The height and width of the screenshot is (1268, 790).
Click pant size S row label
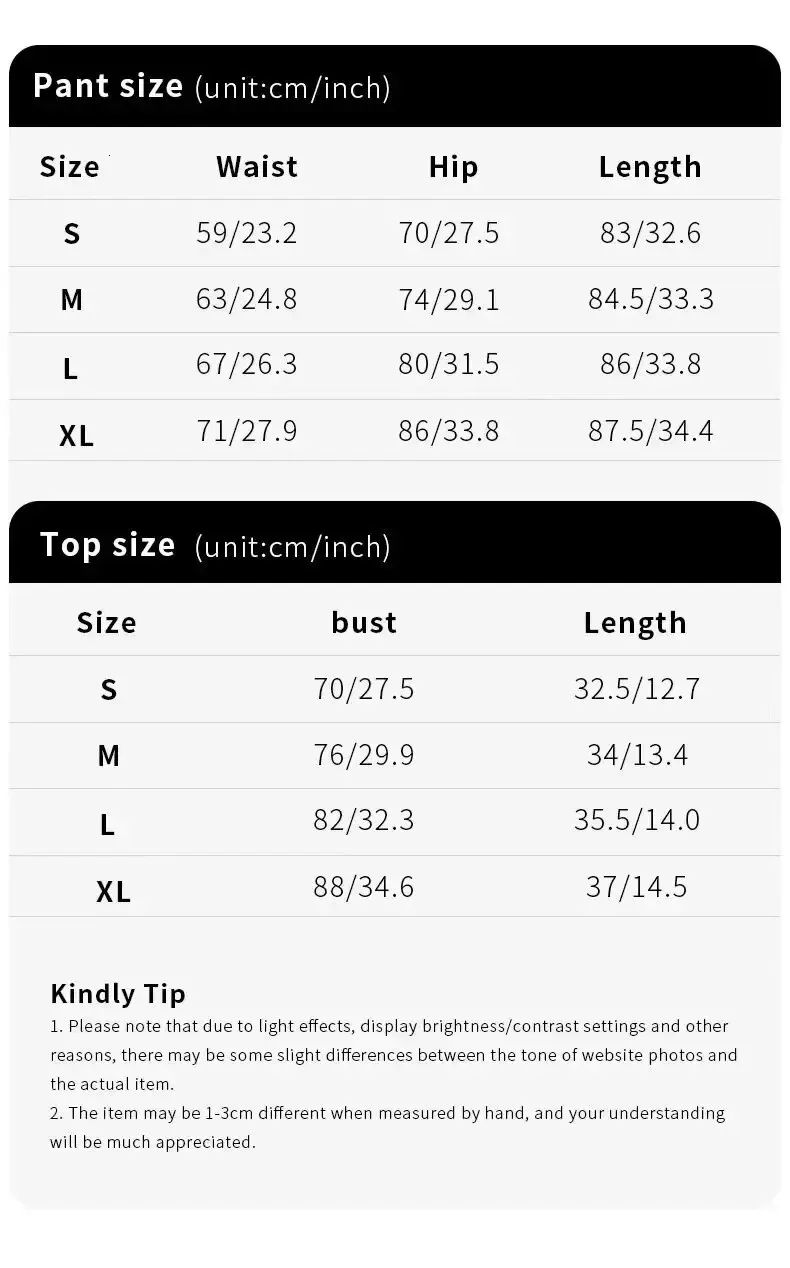(x=71, y=234)
